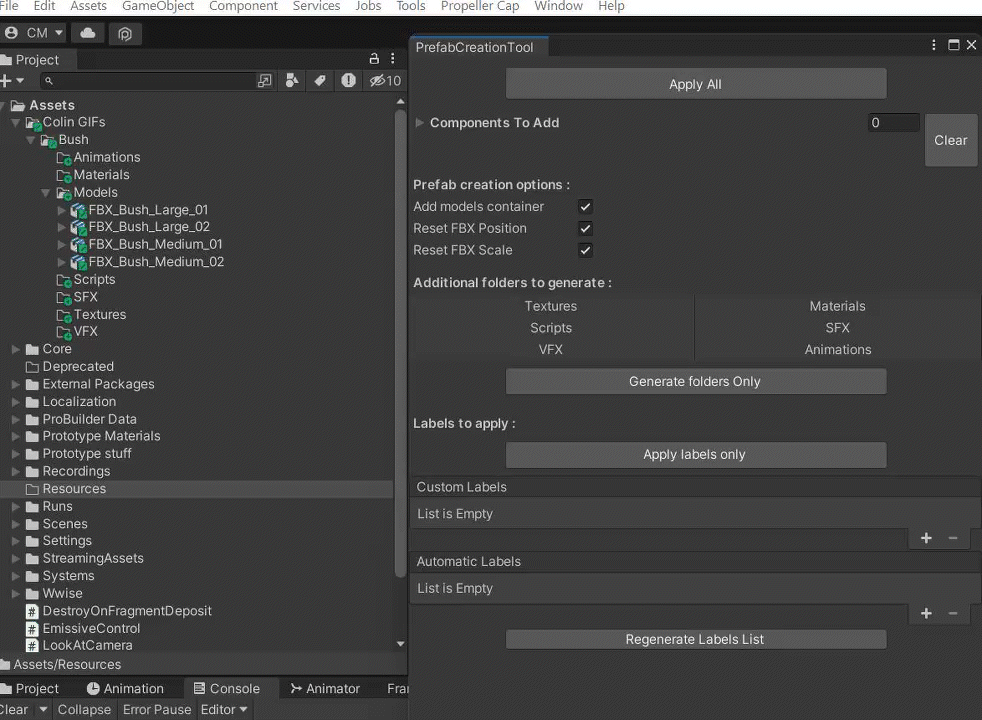Click the Project panel vertical scrollbar
Screen dimensions: 982x720
pyautogui.click(x=400, y=343)
